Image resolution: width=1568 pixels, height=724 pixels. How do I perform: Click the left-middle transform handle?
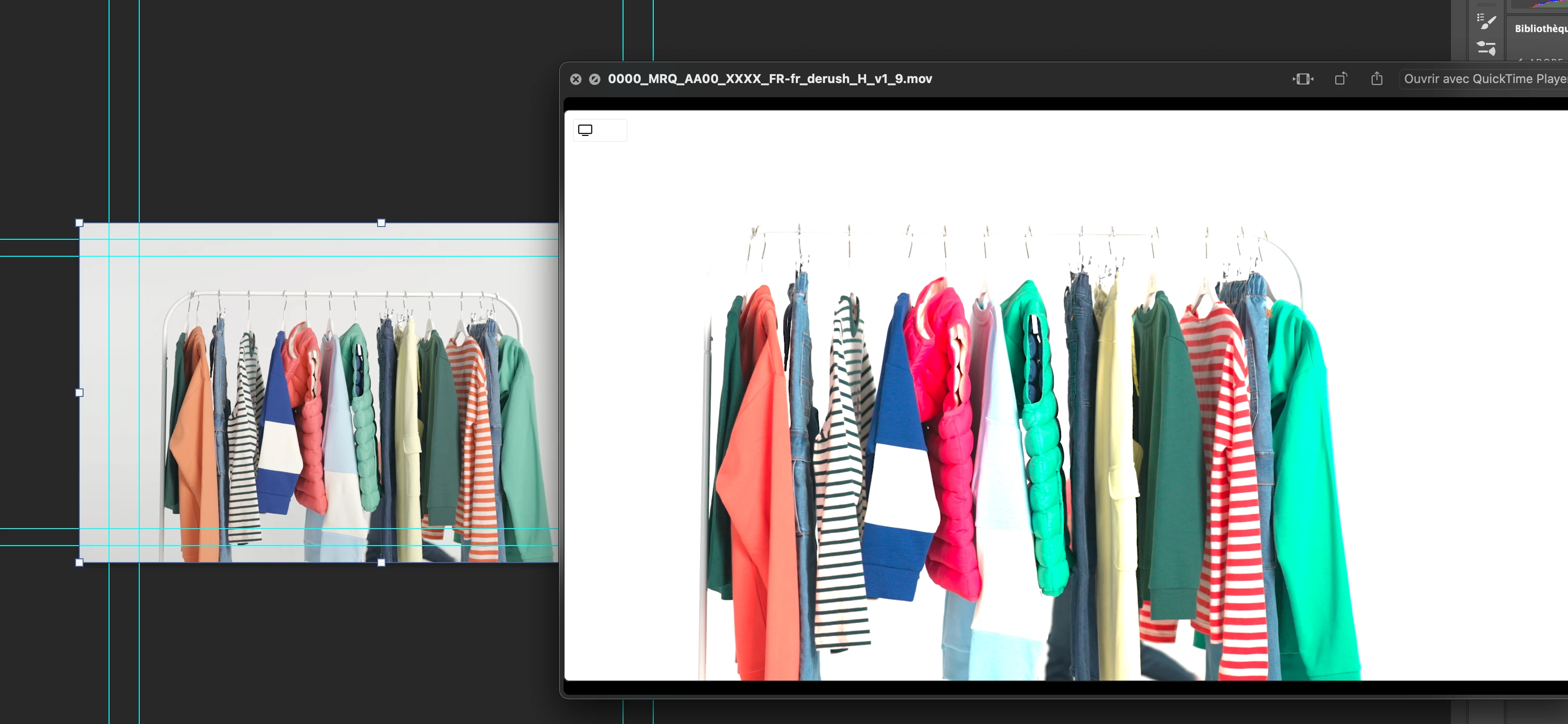[79, 392]
